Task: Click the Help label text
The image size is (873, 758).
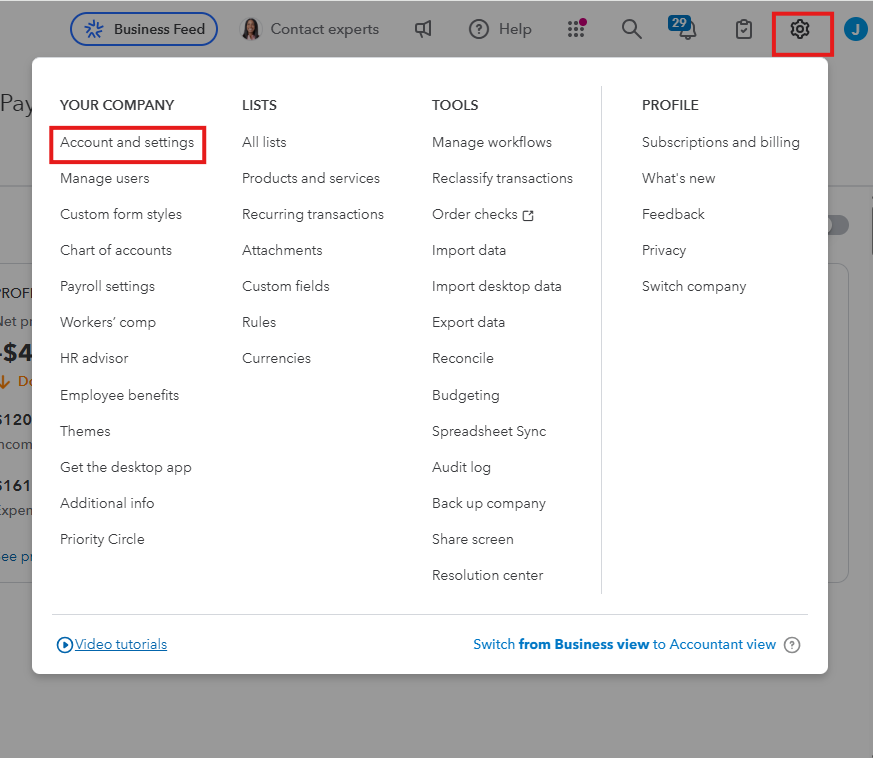Action: (515, 29)
